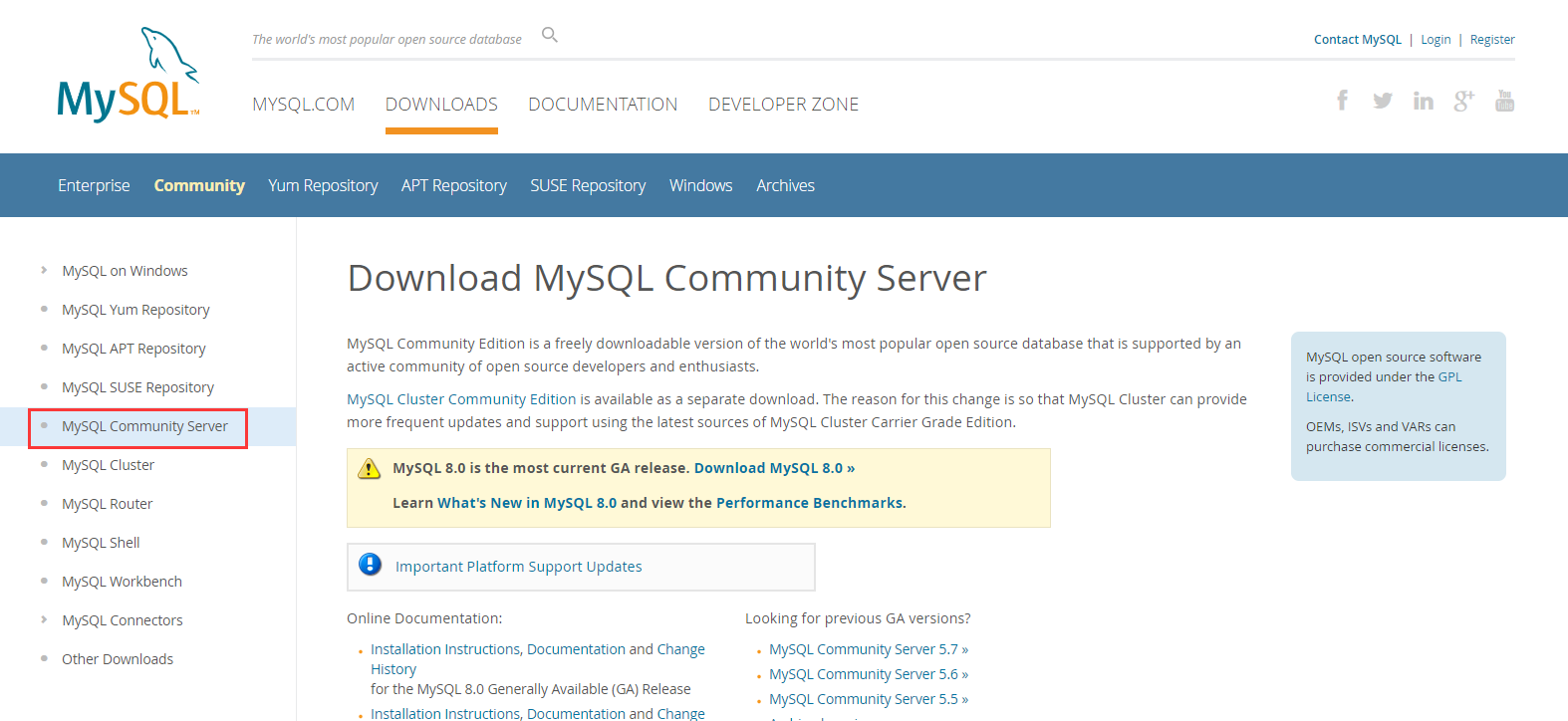Open GPL License link
Screen dimensions: 1568x721
[1384, 386]
